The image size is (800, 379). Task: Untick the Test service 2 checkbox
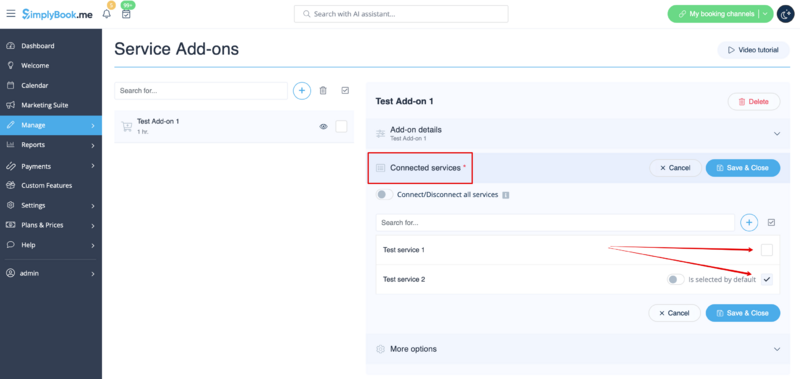click(x=767, y=280)
